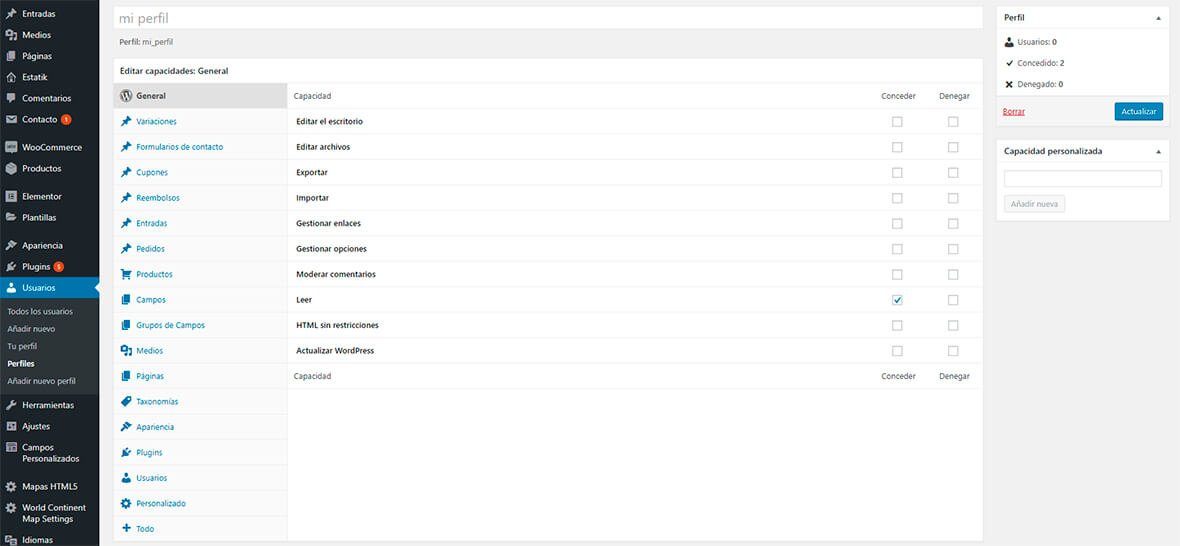Click the Actualizar button

click(1139, 111)
